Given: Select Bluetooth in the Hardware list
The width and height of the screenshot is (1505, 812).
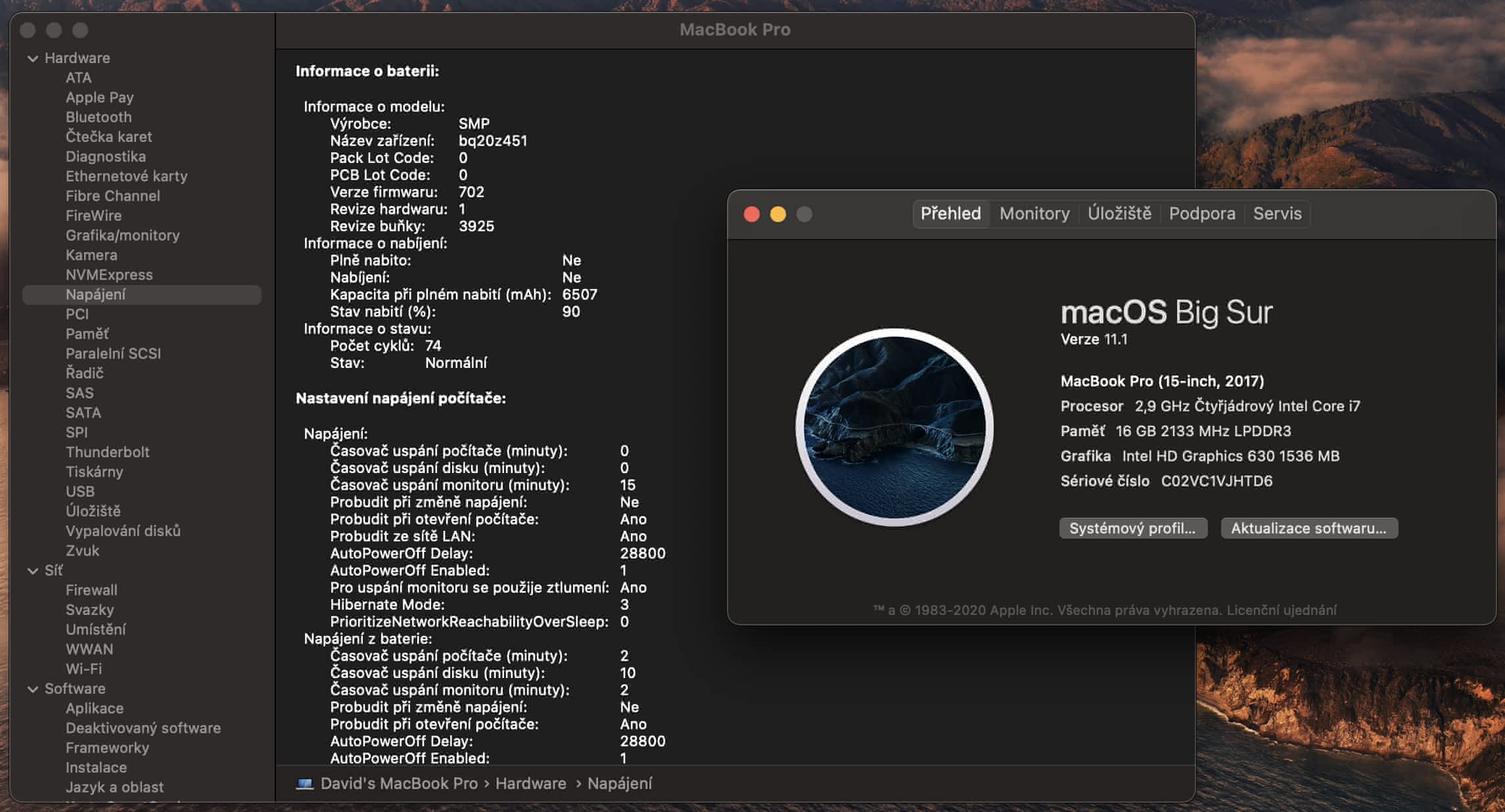Looking at the screenshot, I should pos(99,118).
